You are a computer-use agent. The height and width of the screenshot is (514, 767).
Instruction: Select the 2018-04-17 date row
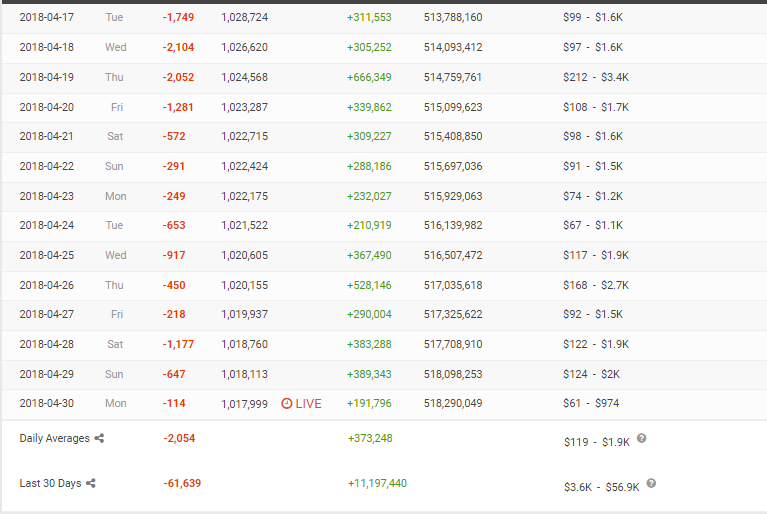tap(384, 19)
